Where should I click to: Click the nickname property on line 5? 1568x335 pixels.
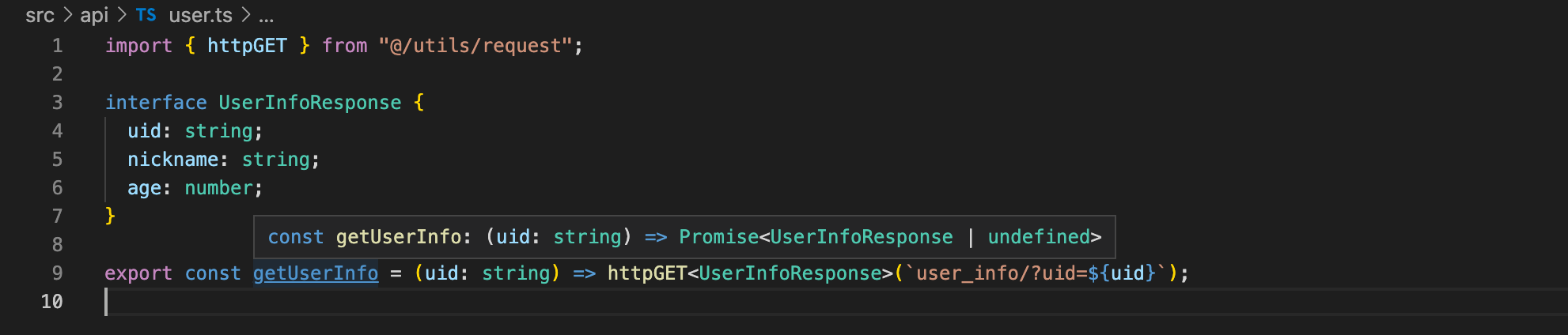click(172, 160)
